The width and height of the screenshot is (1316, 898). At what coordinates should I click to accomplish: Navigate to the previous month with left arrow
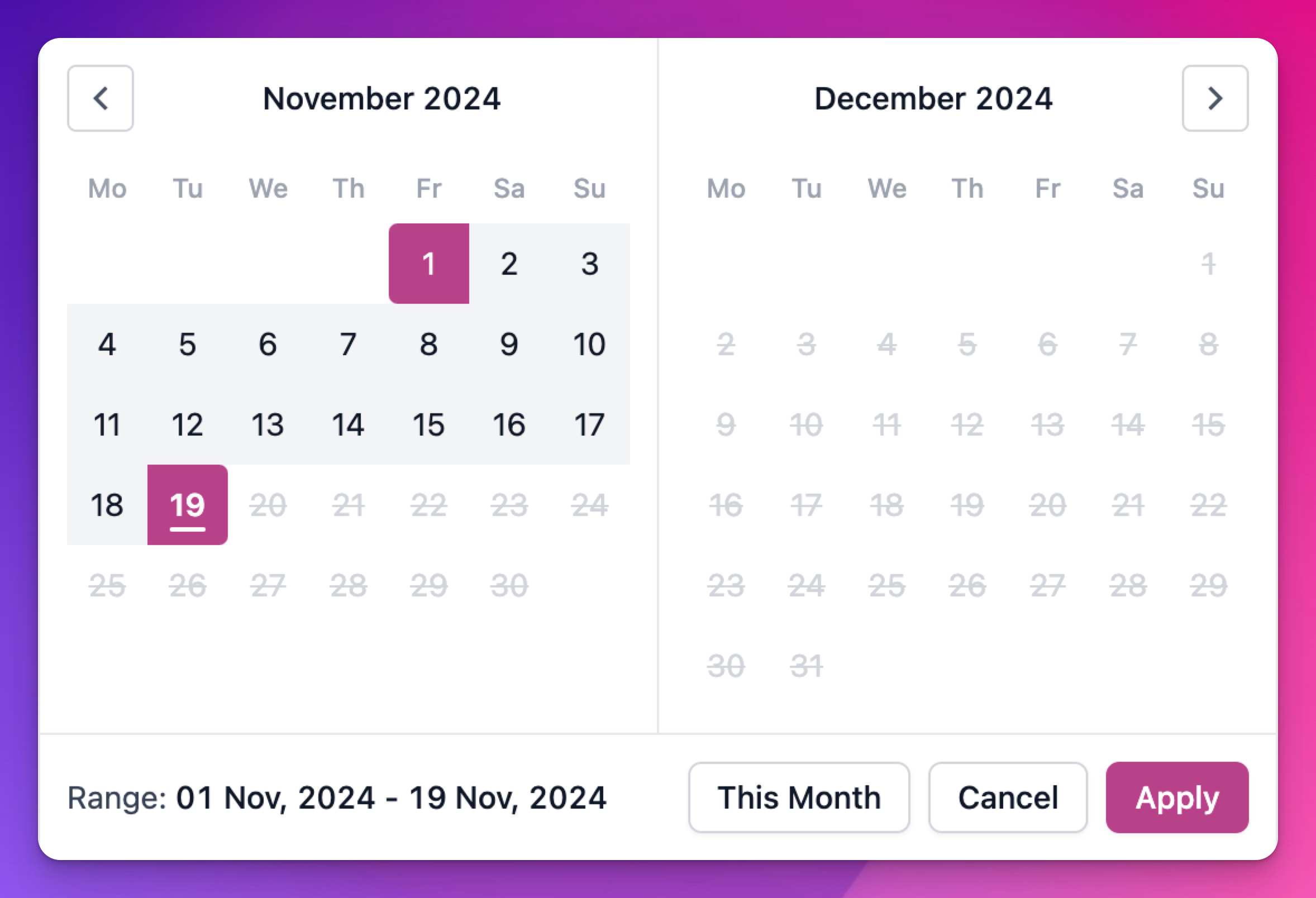(100, 98)
